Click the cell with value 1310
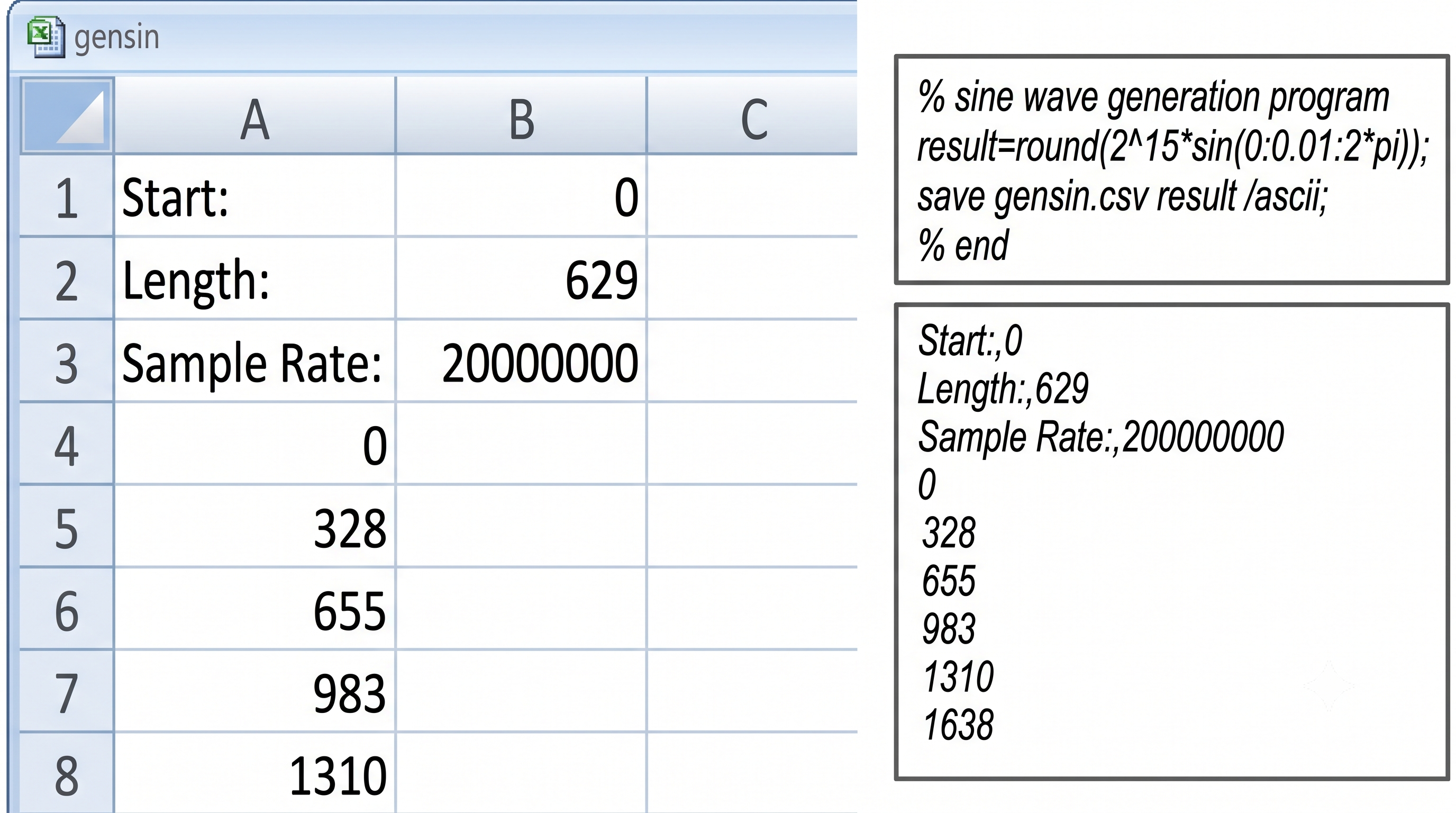Screen dimensions: 1456x813 coord(255,773)
